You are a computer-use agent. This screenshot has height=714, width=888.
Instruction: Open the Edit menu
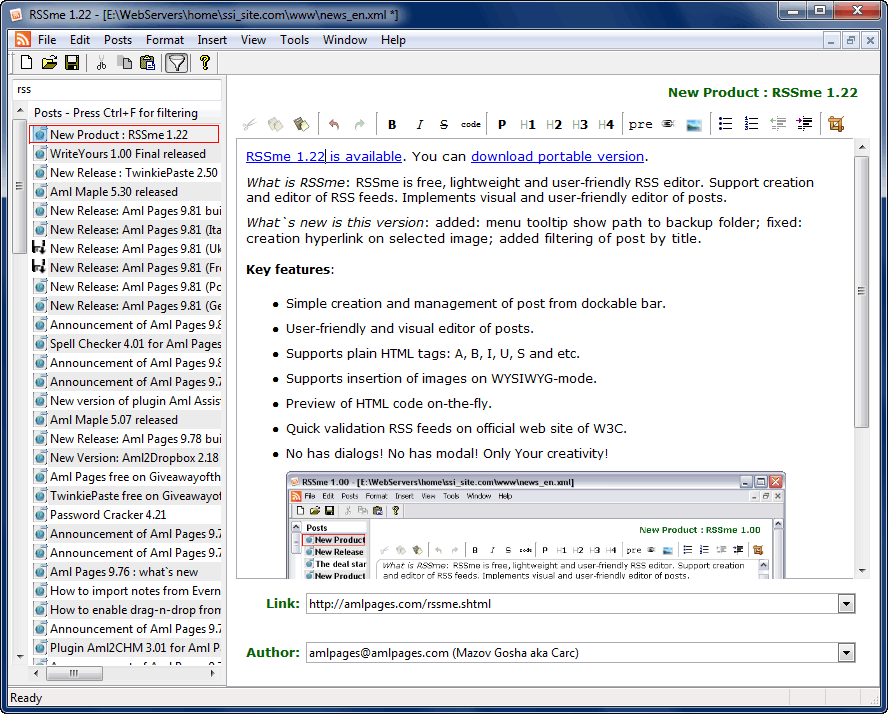click(80, 40)
